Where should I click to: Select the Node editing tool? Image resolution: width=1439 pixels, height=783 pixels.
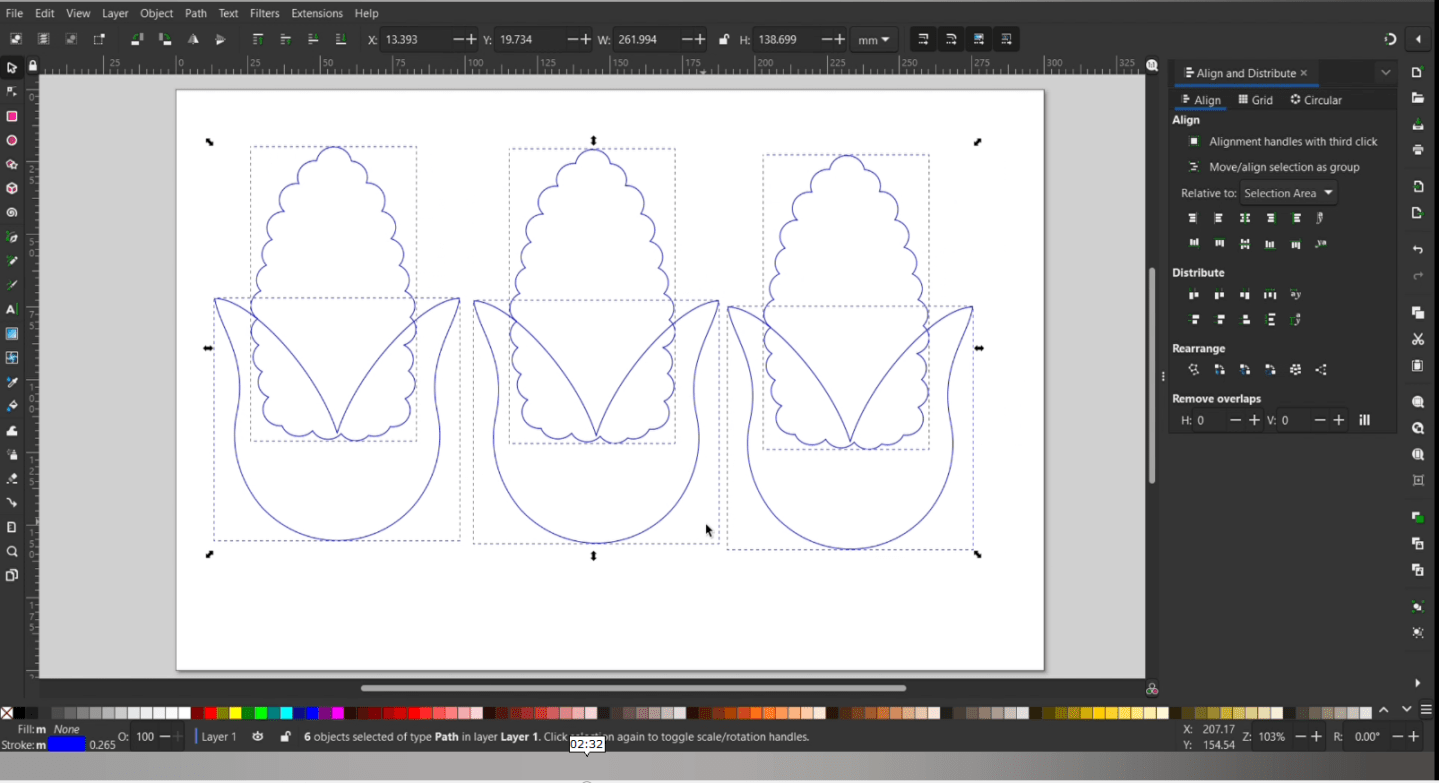[12, 91]
